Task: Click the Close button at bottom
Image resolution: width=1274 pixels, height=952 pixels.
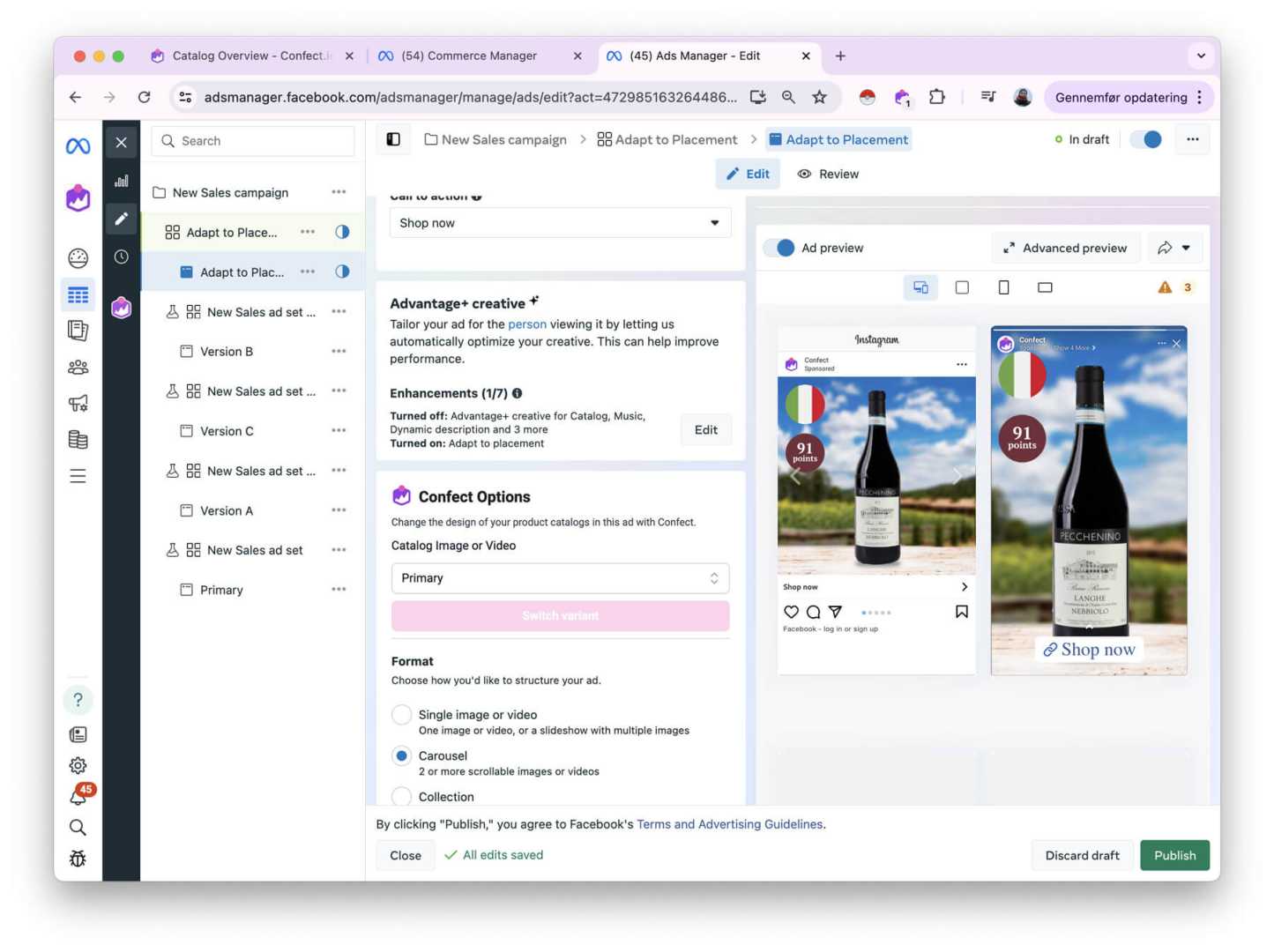Action: coord(406,855)
